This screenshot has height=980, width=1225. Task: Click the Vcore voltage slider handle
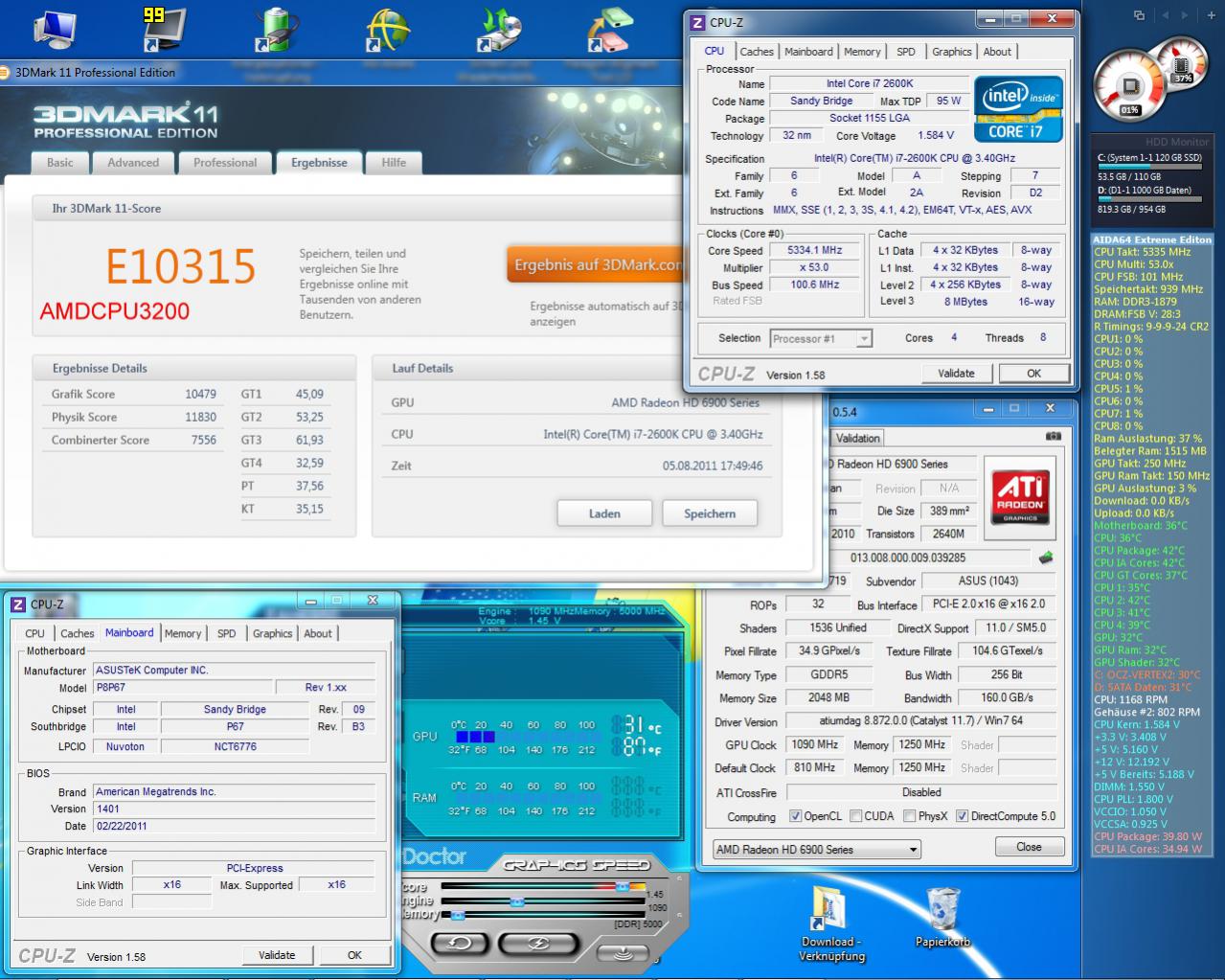pyautogui.click(x=624, y=887)
